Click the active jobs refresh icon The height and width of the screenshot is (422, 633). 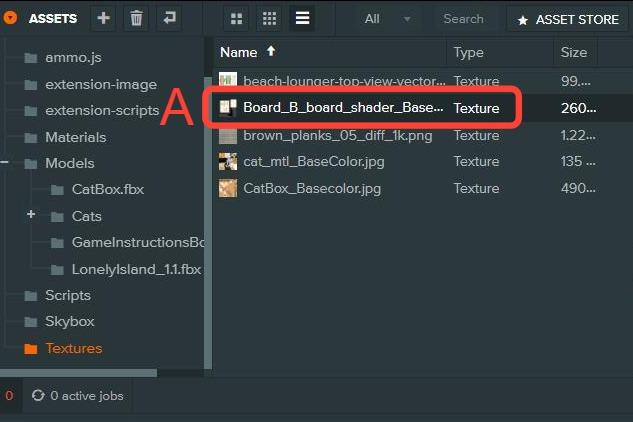point(38,396)
